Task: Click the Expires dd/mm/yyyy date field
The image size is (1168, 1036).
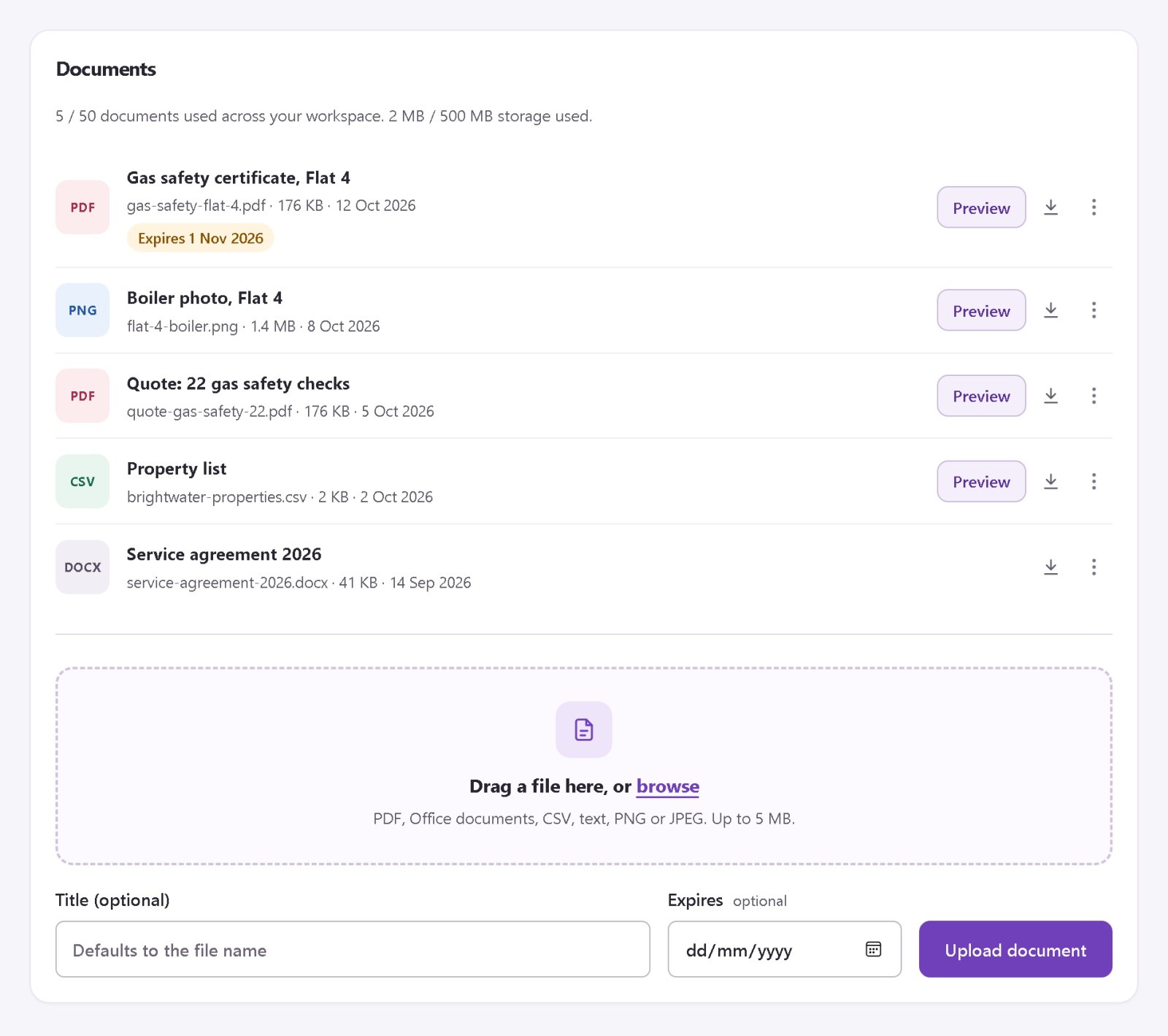Action: point(785,949)
